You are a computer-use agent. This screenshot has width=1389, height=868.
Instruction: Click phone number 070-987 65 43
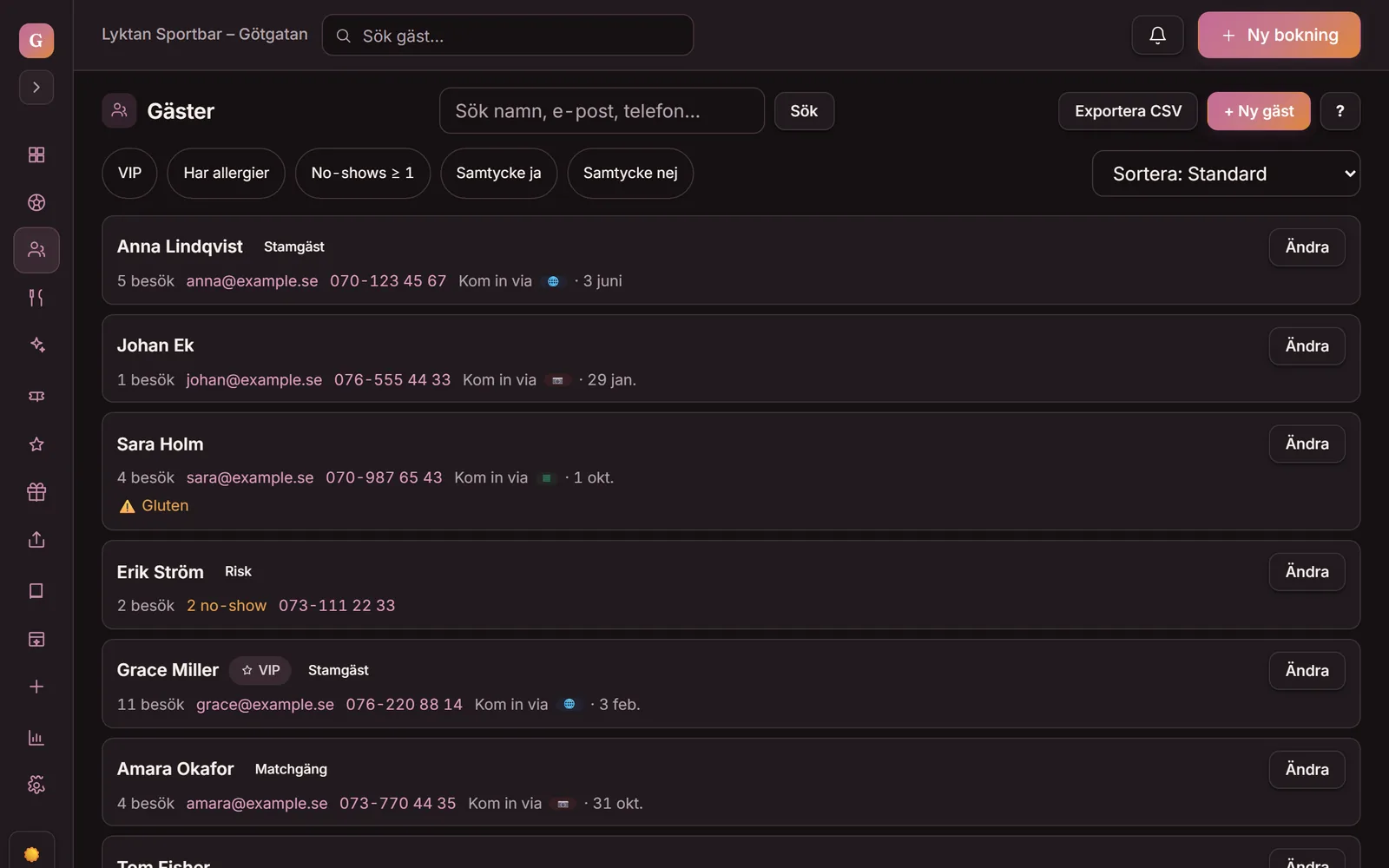pos(384,478)
